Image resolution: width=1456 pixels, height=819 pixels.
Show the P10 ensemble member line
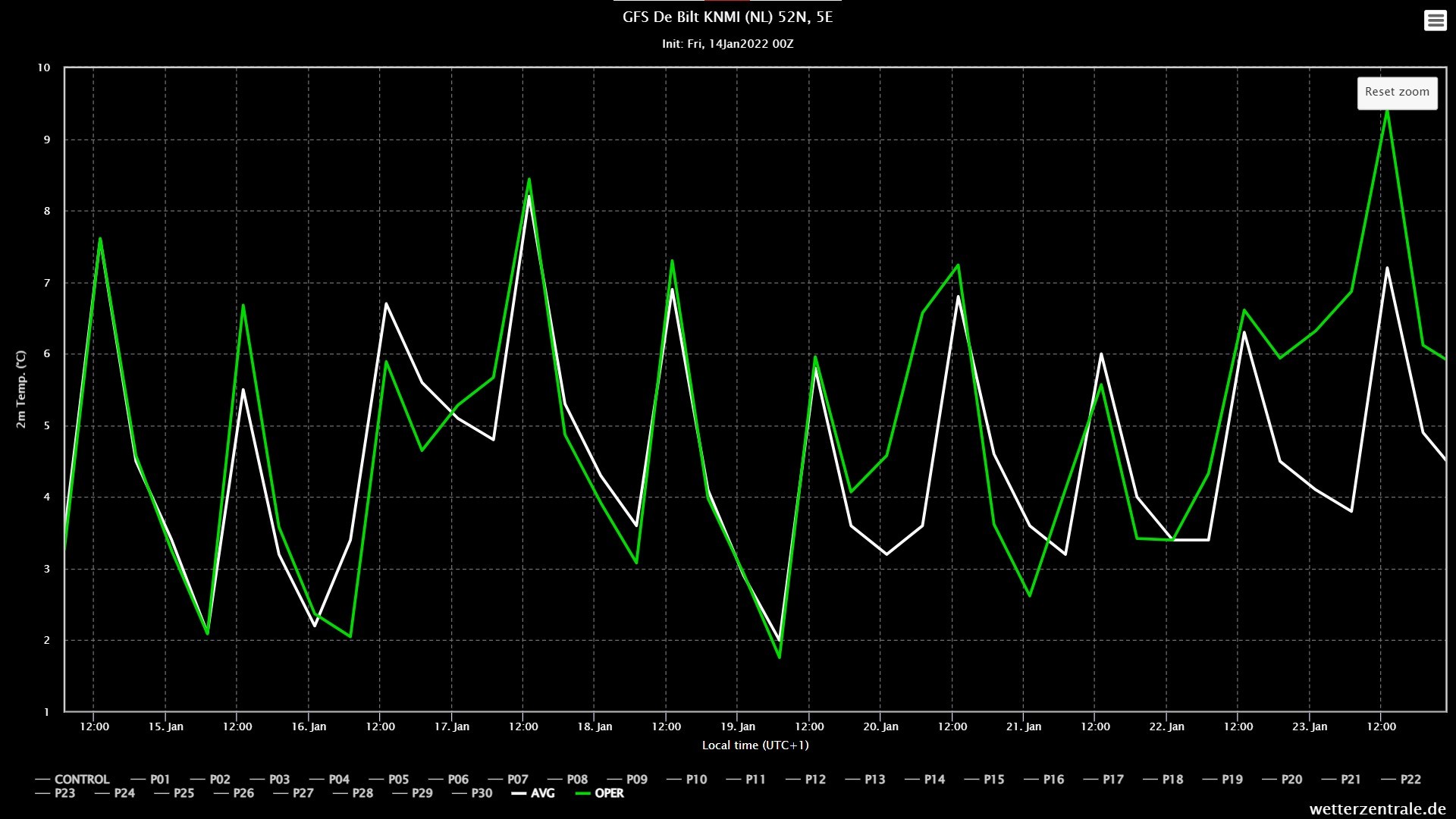[695, 780]
